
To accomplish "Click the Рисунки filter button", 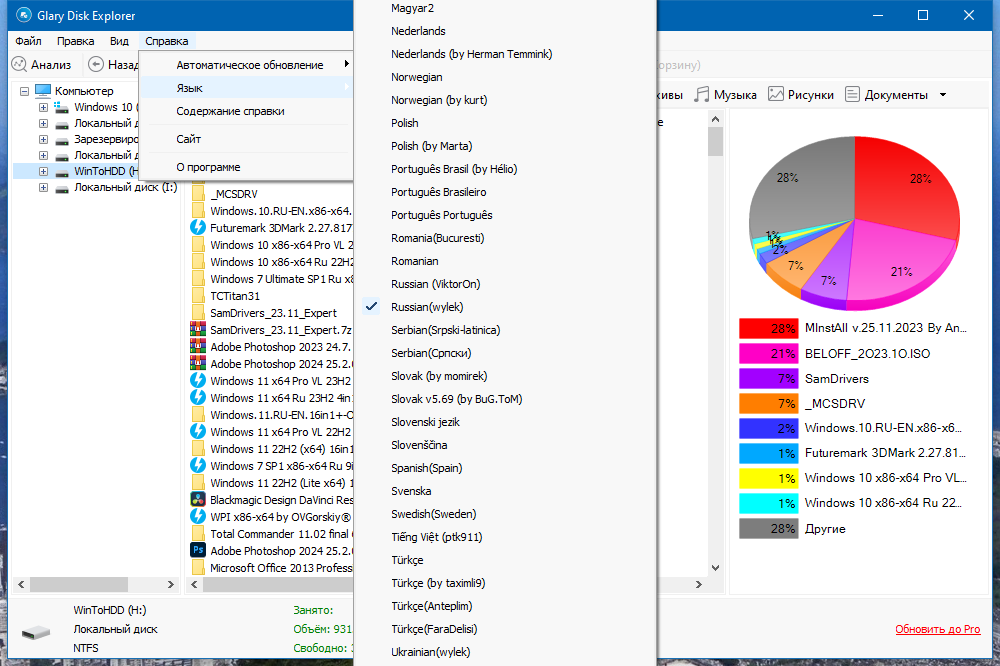I will coord(801,94).
